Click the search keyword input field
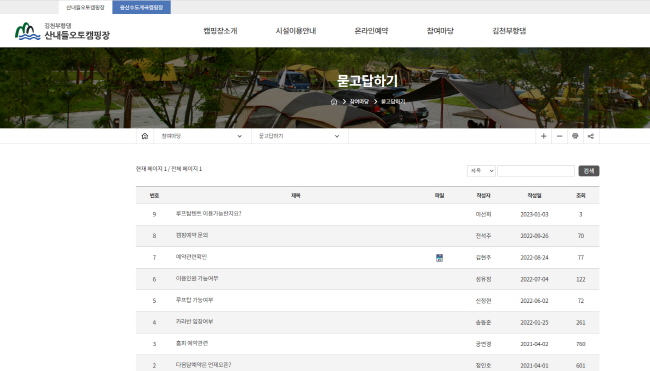This screenshot has width=650, height=371. [x=536, y=171]
